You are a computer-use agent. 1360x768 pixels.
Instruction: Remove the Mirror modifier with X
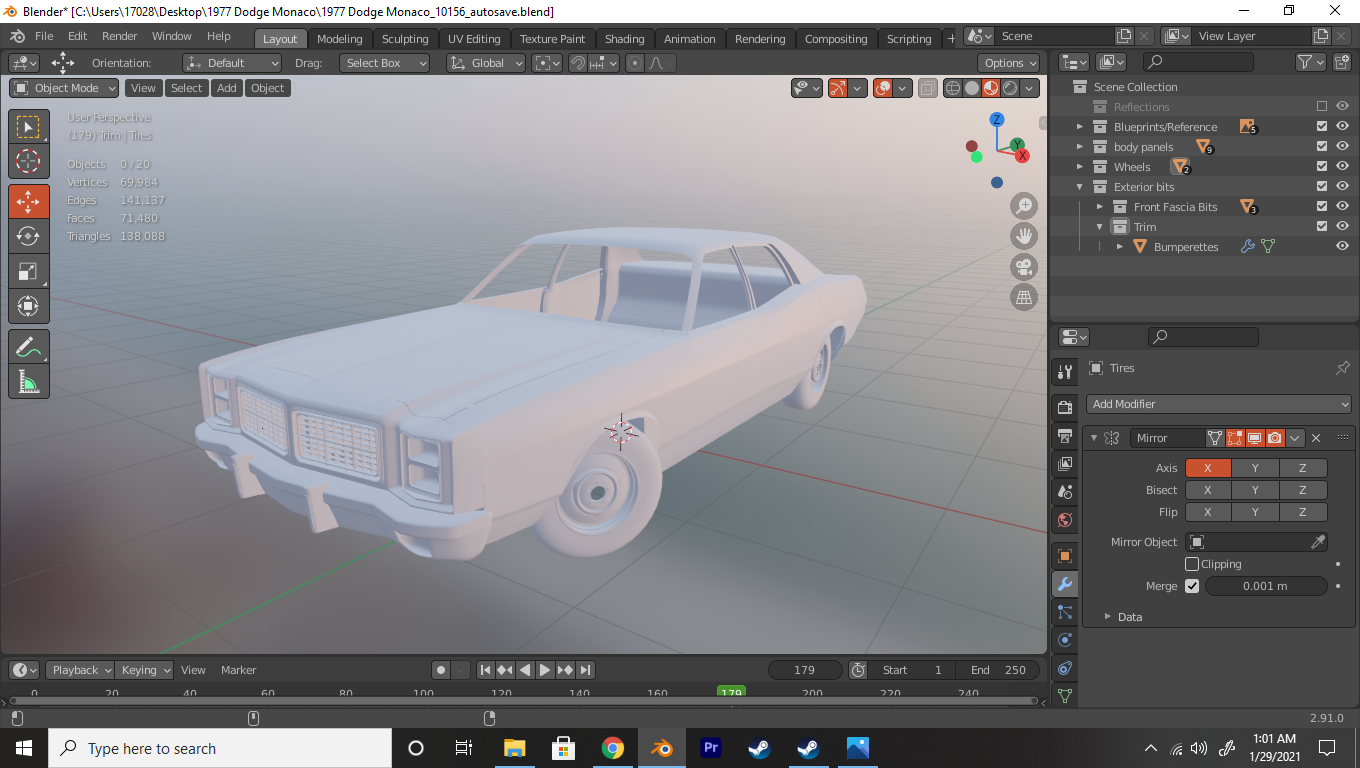tap(1316, 438)
